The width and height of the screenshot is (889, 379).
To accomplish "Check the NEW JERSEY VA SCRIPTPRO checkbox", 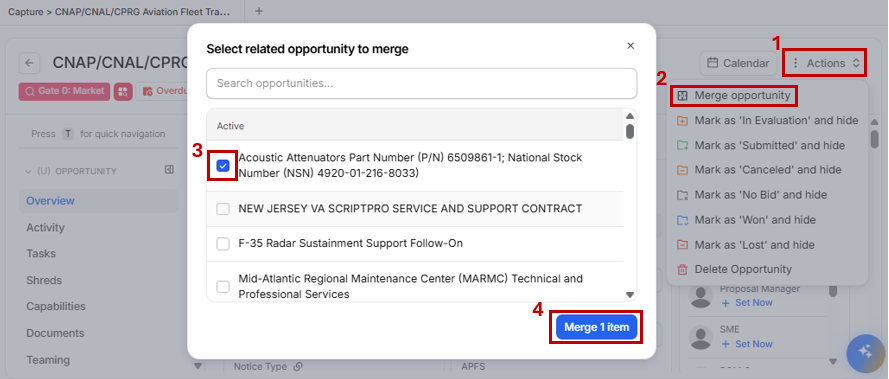I will [x=223, y=209].
